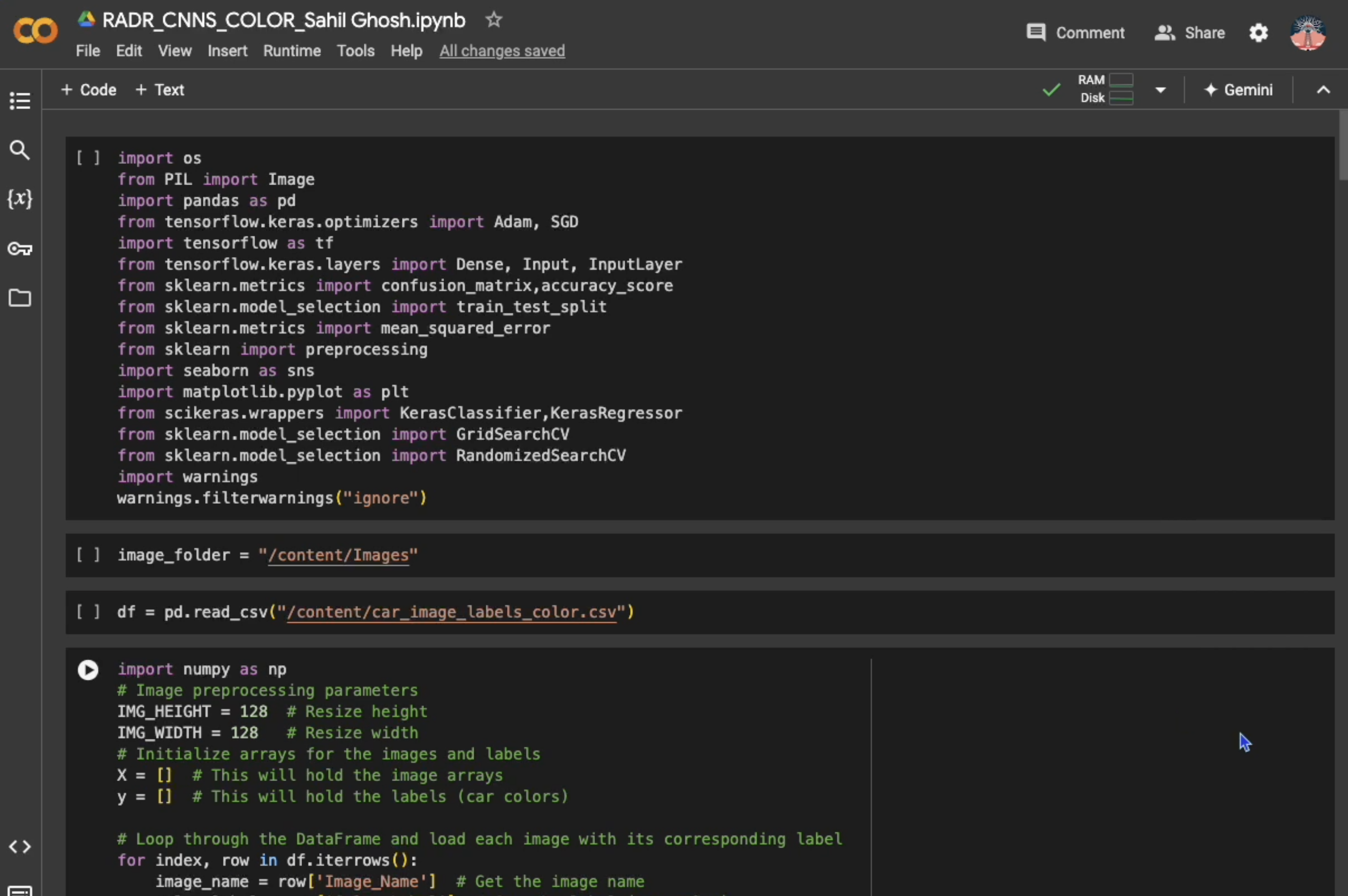Click the read_csv cell run bracket
This screenshot has height=896, width=1348.
pos(89,612)
